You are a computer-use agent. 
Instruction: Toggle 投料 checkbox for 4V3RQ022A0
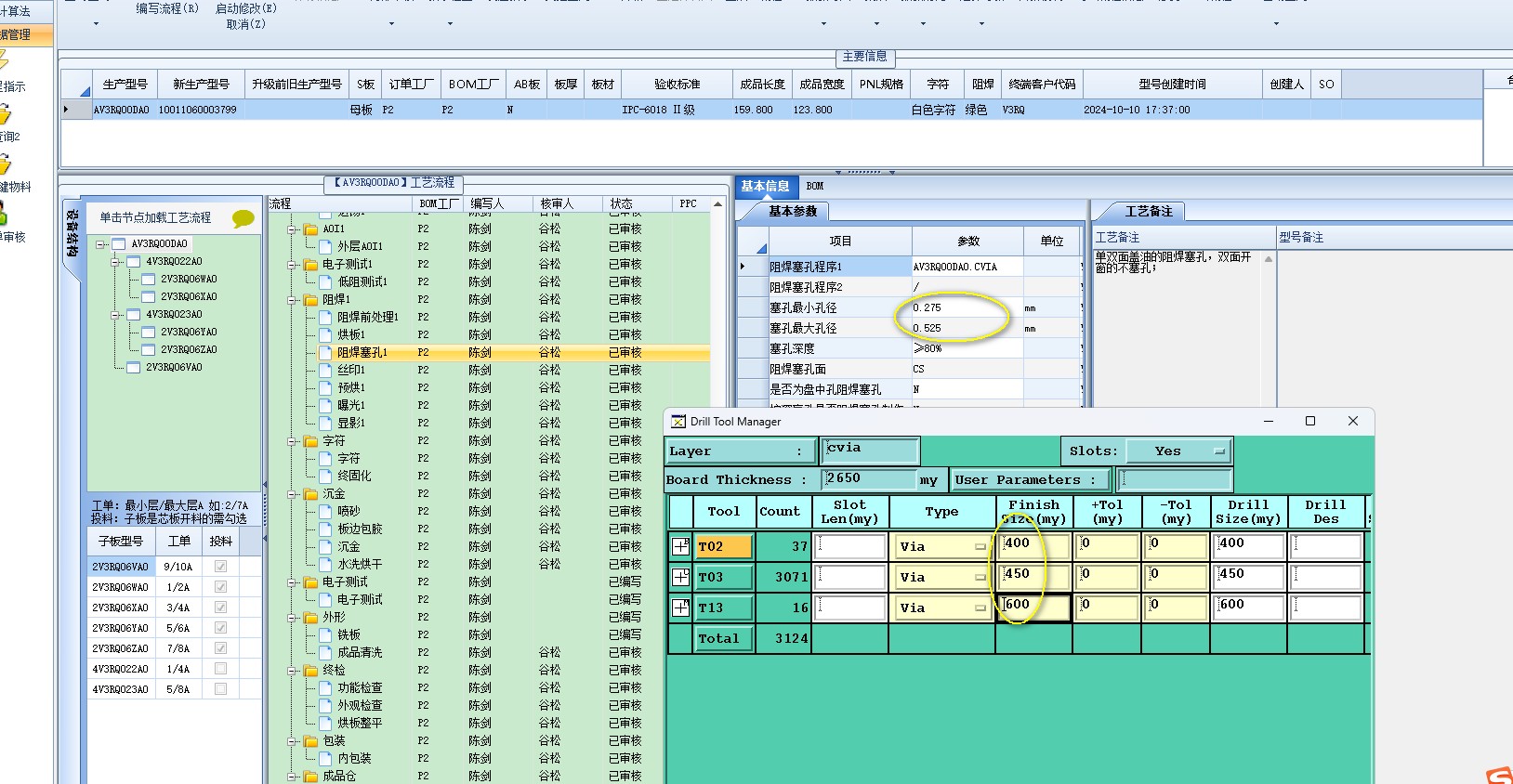point(220,669)
